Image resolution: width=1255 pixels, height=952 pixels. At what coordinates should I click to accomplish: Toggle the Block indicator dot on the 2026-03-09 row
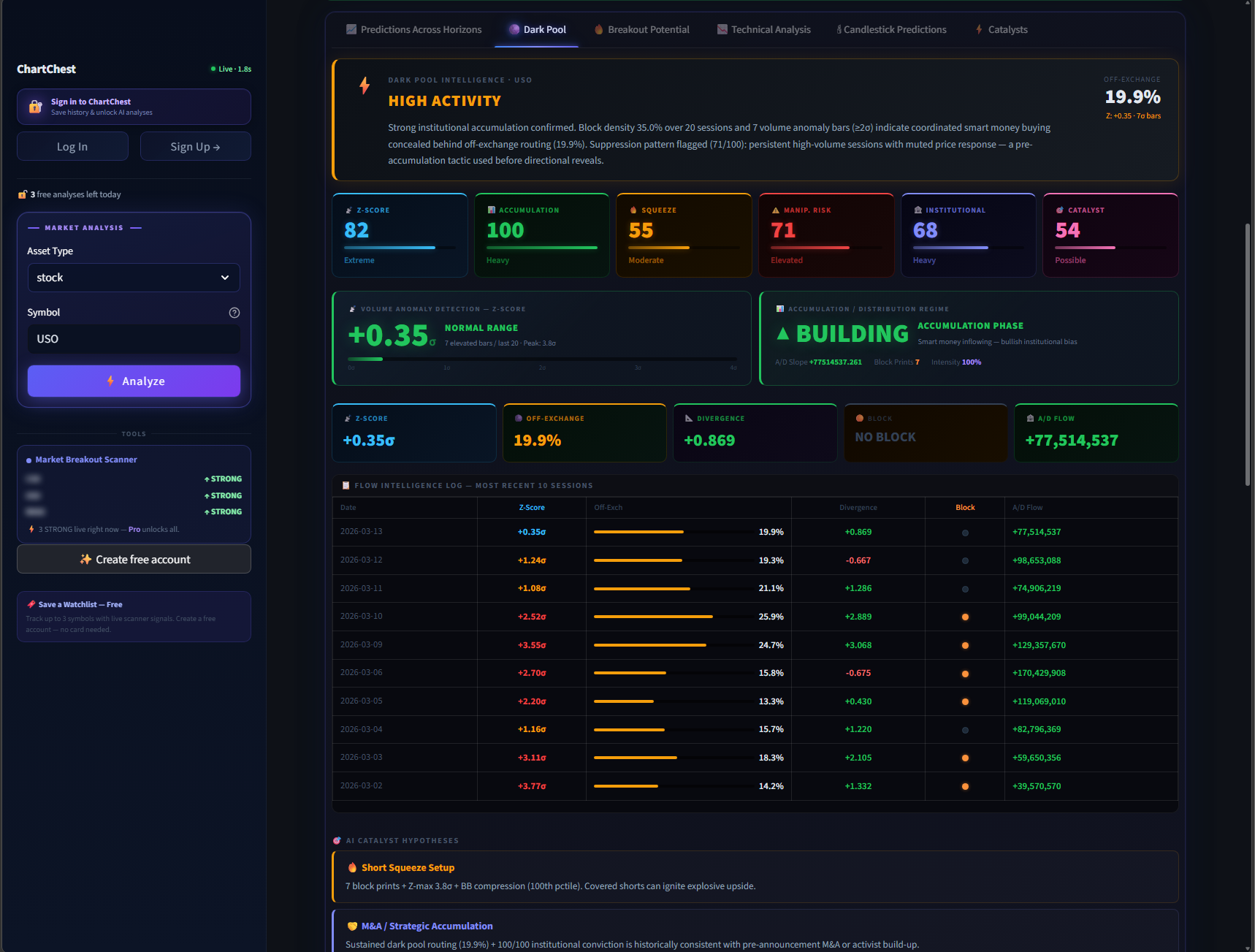tap(964, 644)
